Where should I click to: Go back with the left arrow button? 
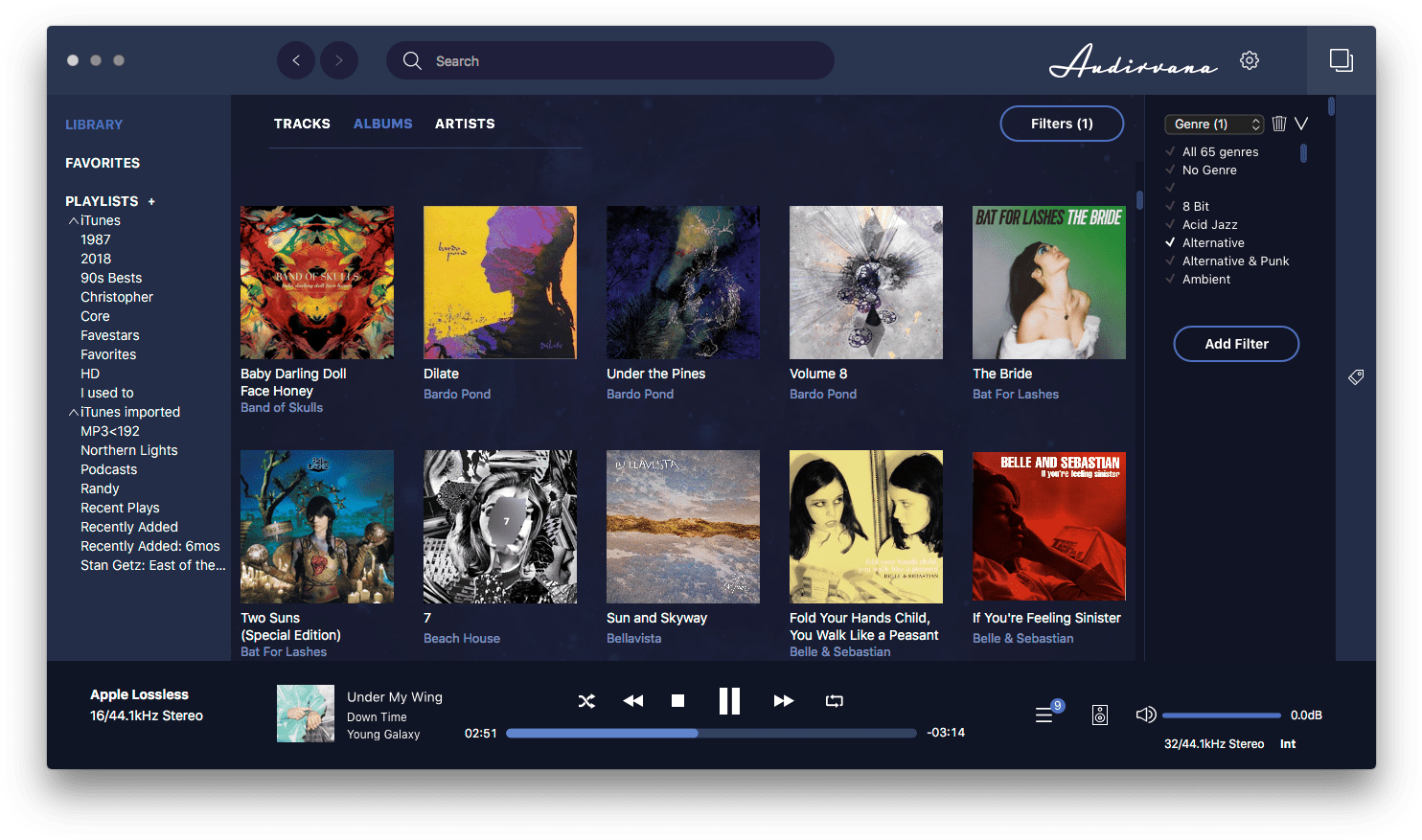[296, 60]
